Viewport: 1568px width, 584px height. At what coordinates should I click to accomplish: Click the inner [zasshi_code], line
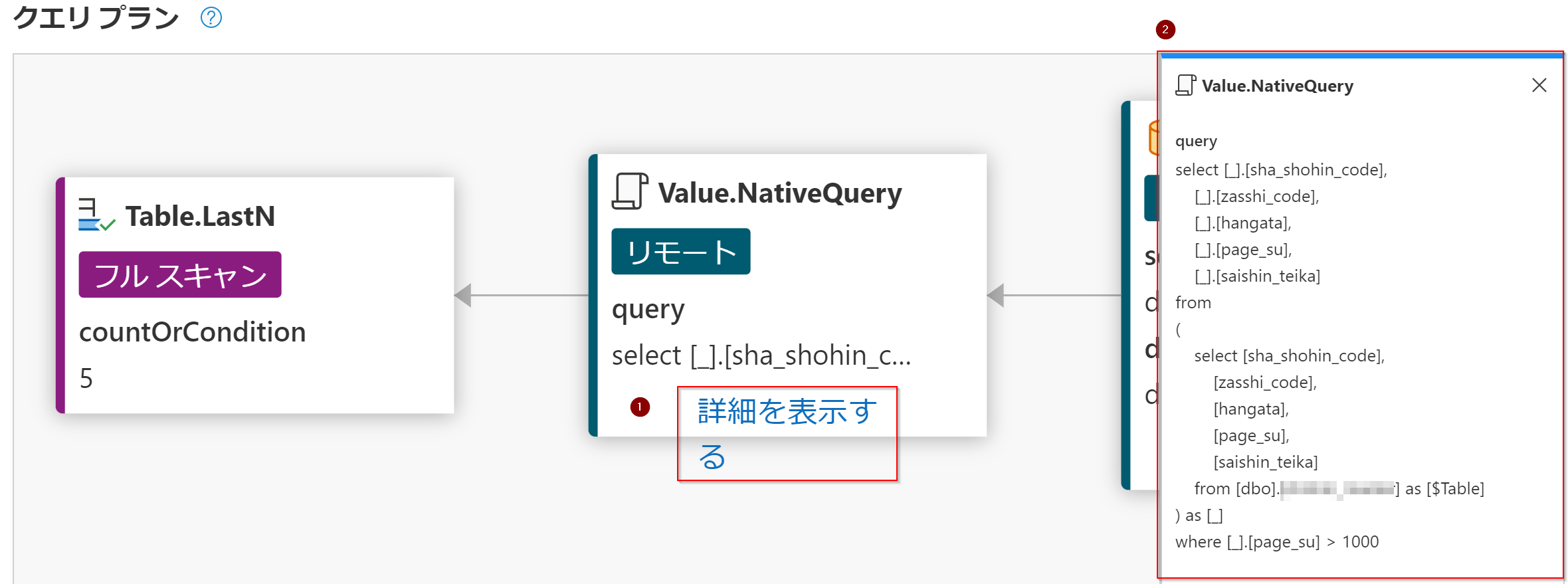pos(1265,383)
